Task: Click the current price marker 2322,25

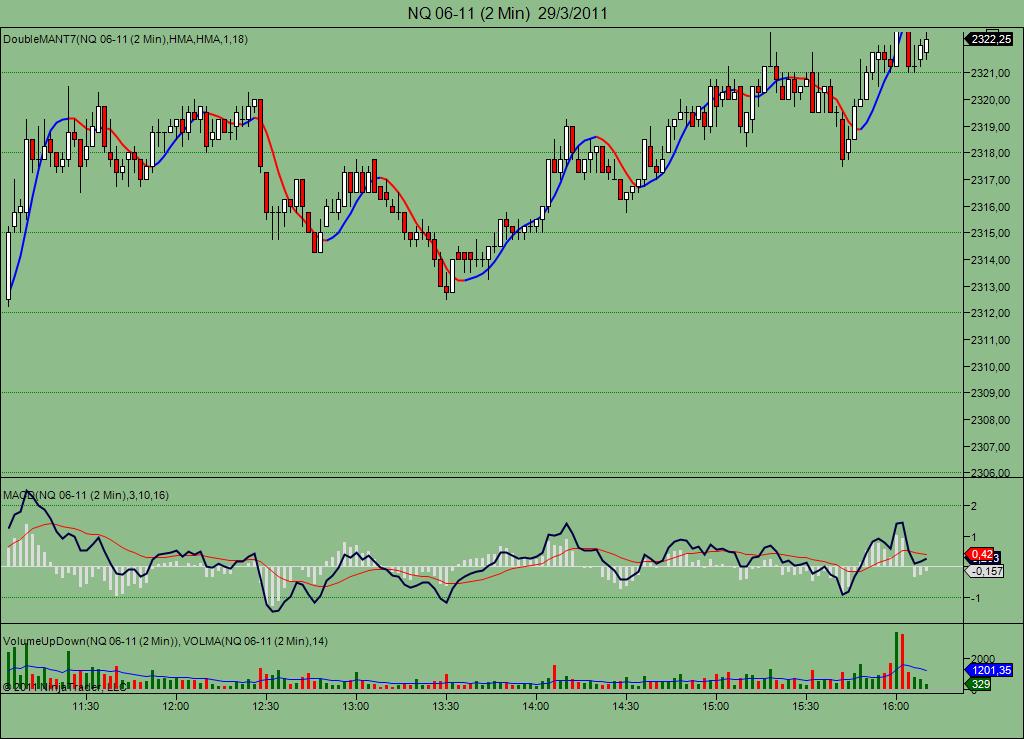Action: tap(989, 39)
